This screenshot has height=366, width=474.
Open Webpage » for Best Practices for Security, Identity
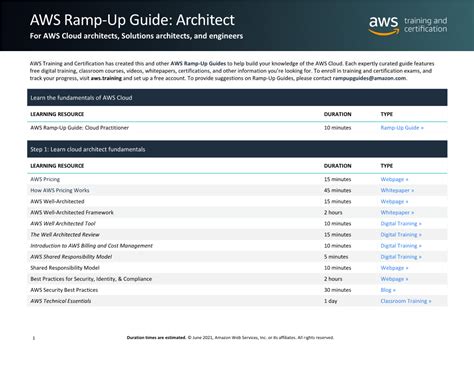pos(394,279)
